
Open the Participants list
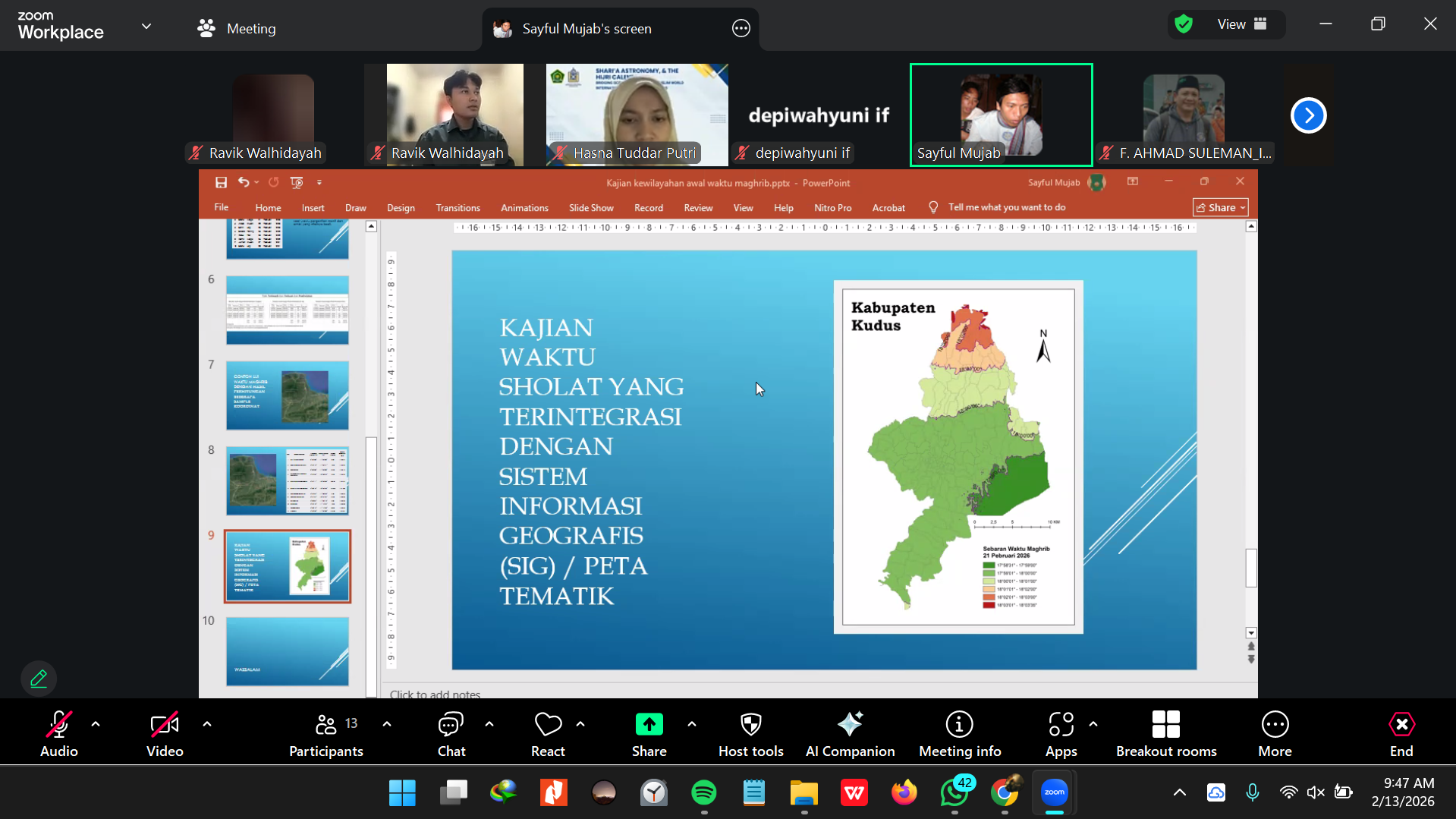[x=326, y=733]
